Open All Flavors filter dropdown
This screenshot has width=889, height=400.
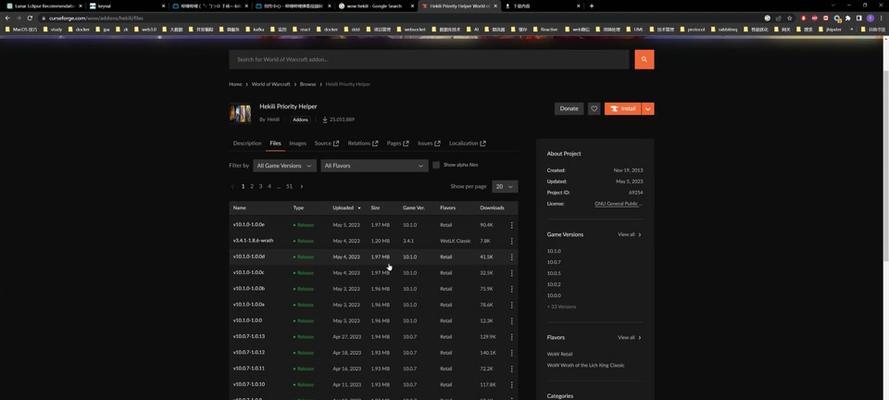pyautogui.click(x=374, y=166)
